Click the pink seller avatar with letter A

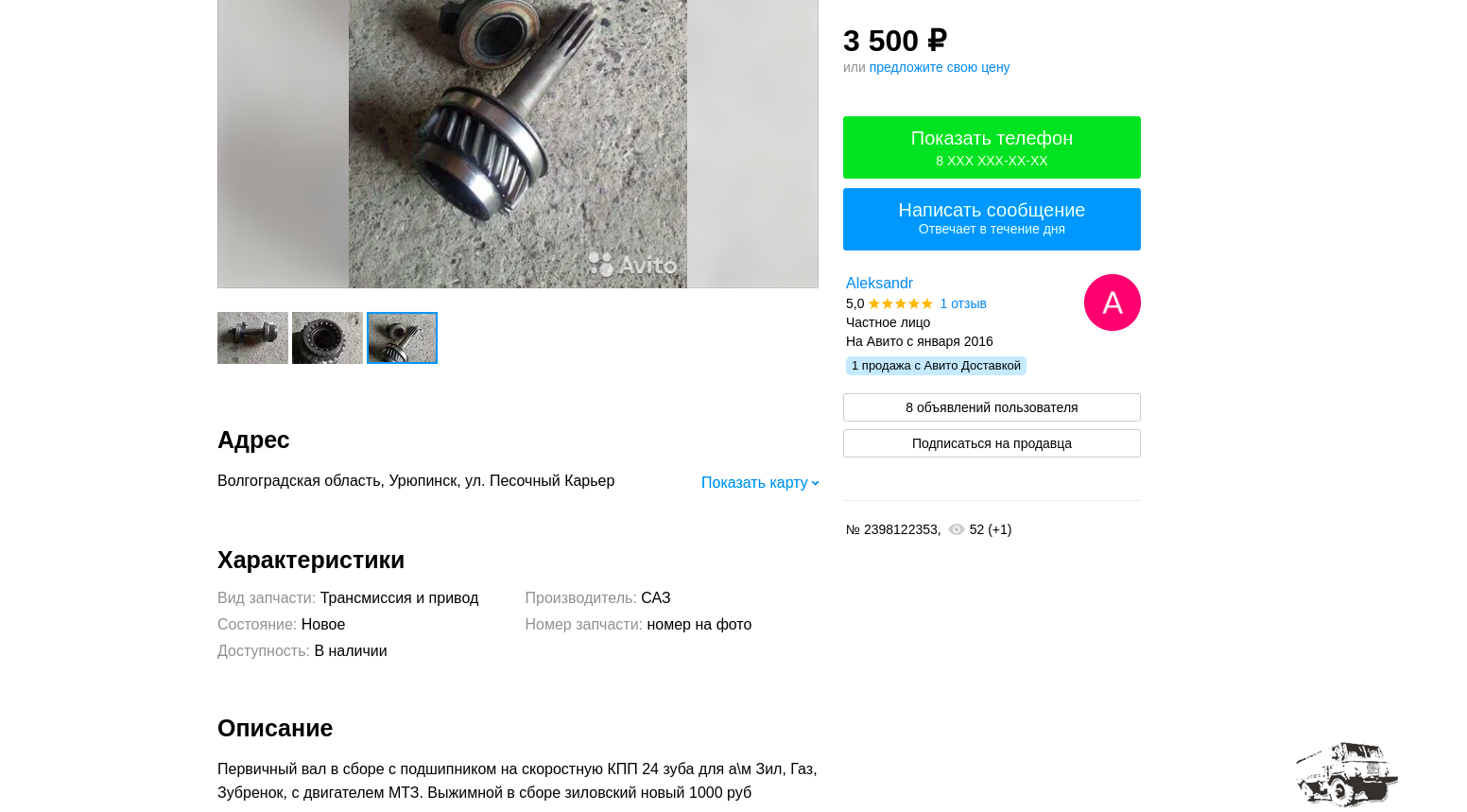(1112, 302)
